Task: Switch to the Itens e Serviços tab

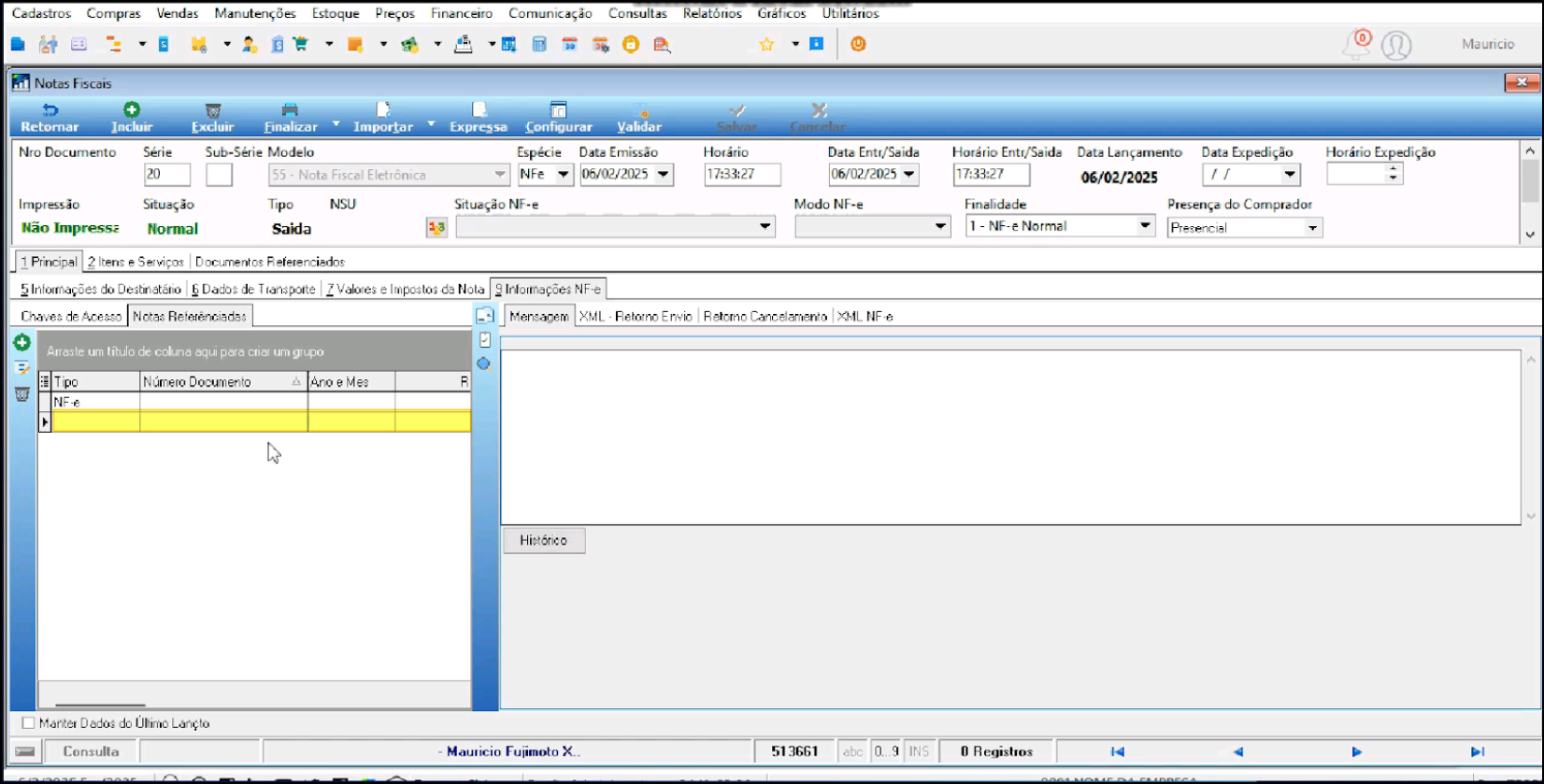Action: [136, 262]
